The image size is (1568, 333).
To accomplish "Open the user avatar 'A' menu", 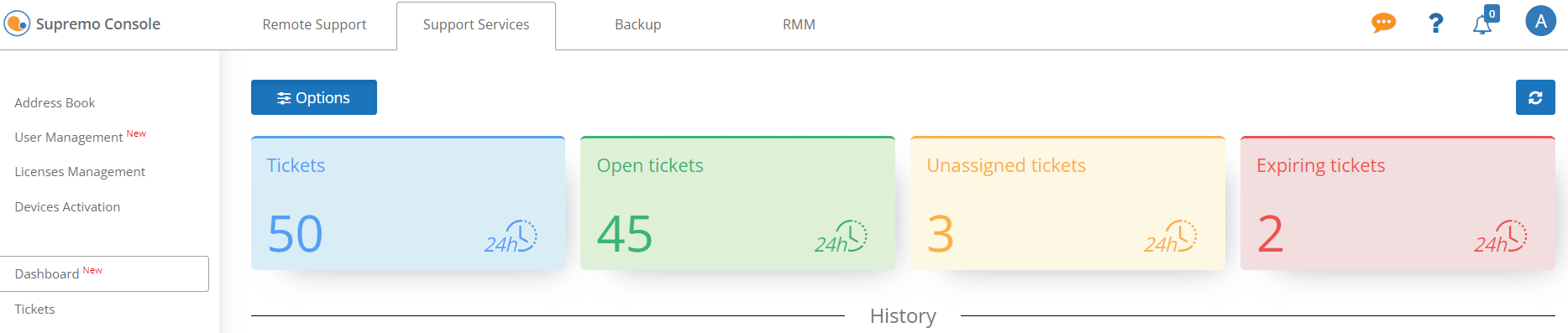I will click(1540, 21).
